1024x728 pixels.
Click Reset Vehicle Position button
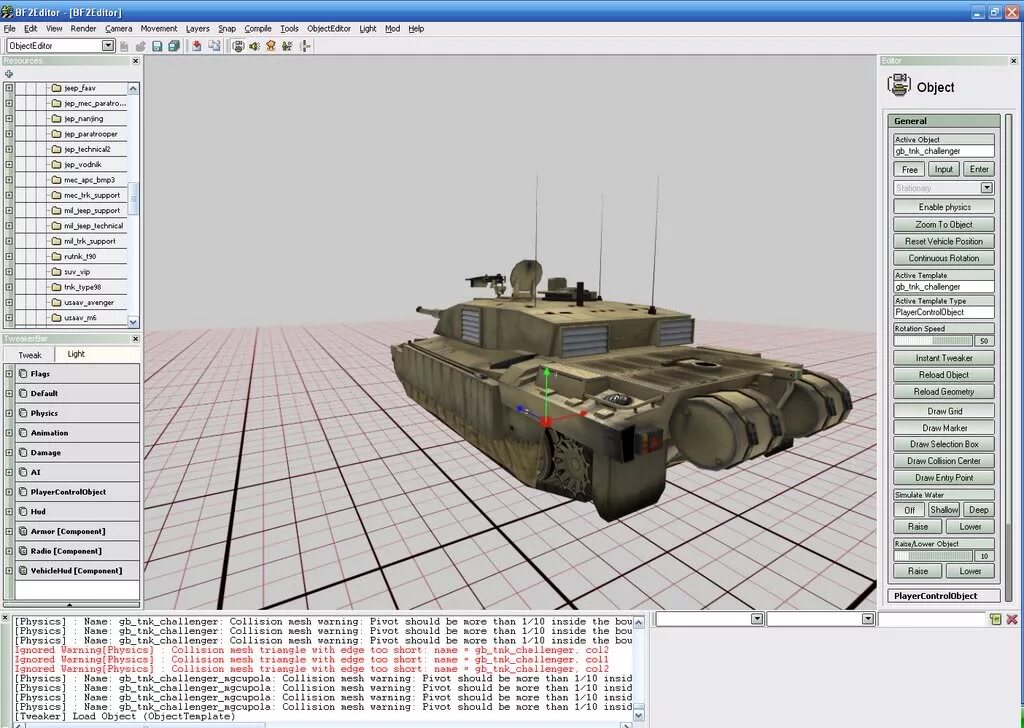tap(944, 241)
